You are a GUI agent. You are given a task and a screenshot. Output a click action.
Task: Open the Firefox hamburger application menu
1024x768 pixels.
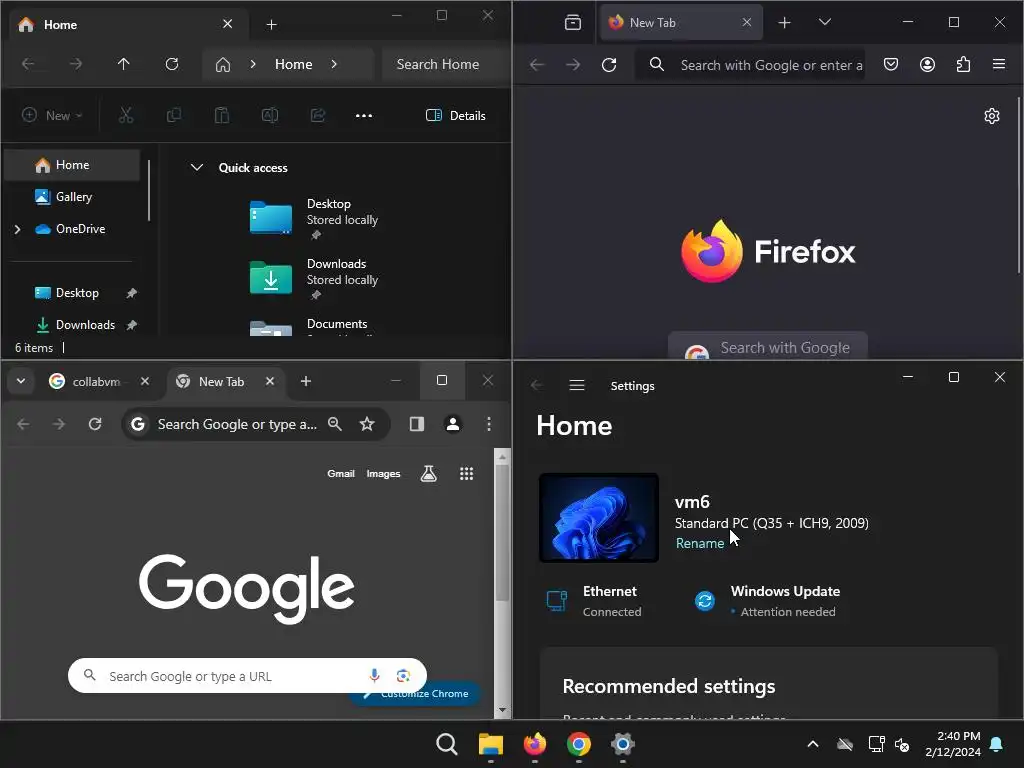[999, 64]
